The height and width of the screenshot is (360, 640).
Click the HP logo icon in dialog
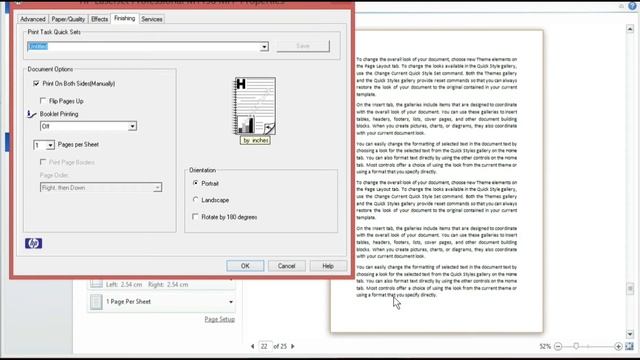point(33,243)
